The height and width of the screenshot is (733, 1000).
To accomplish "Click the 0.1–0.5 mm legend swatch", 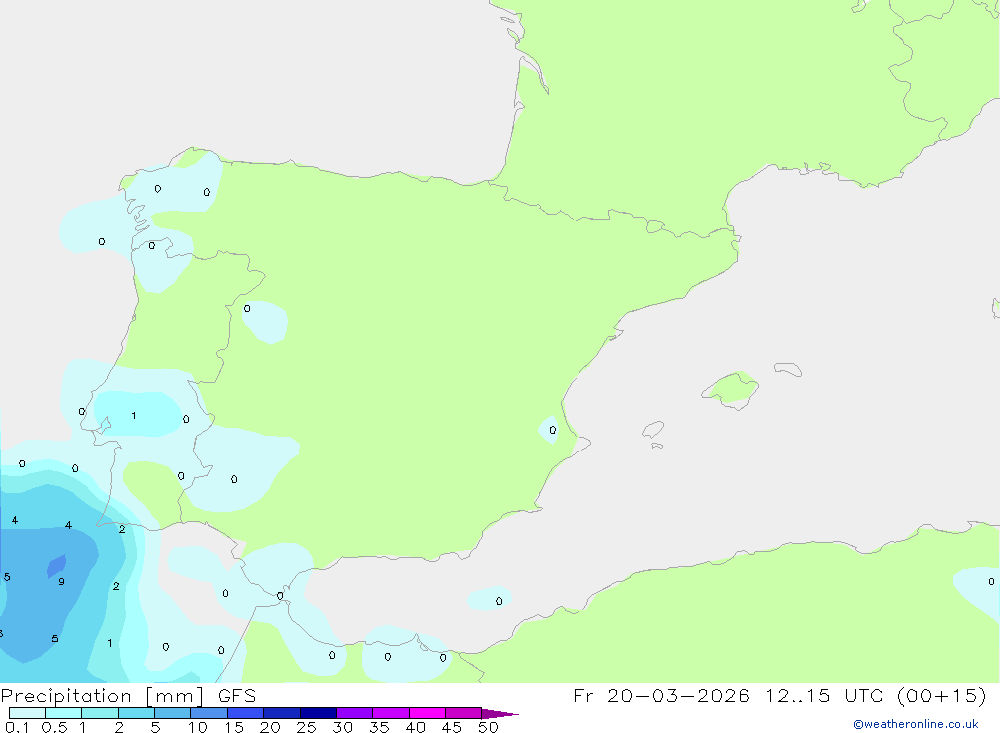I will (x=27, y=713).
